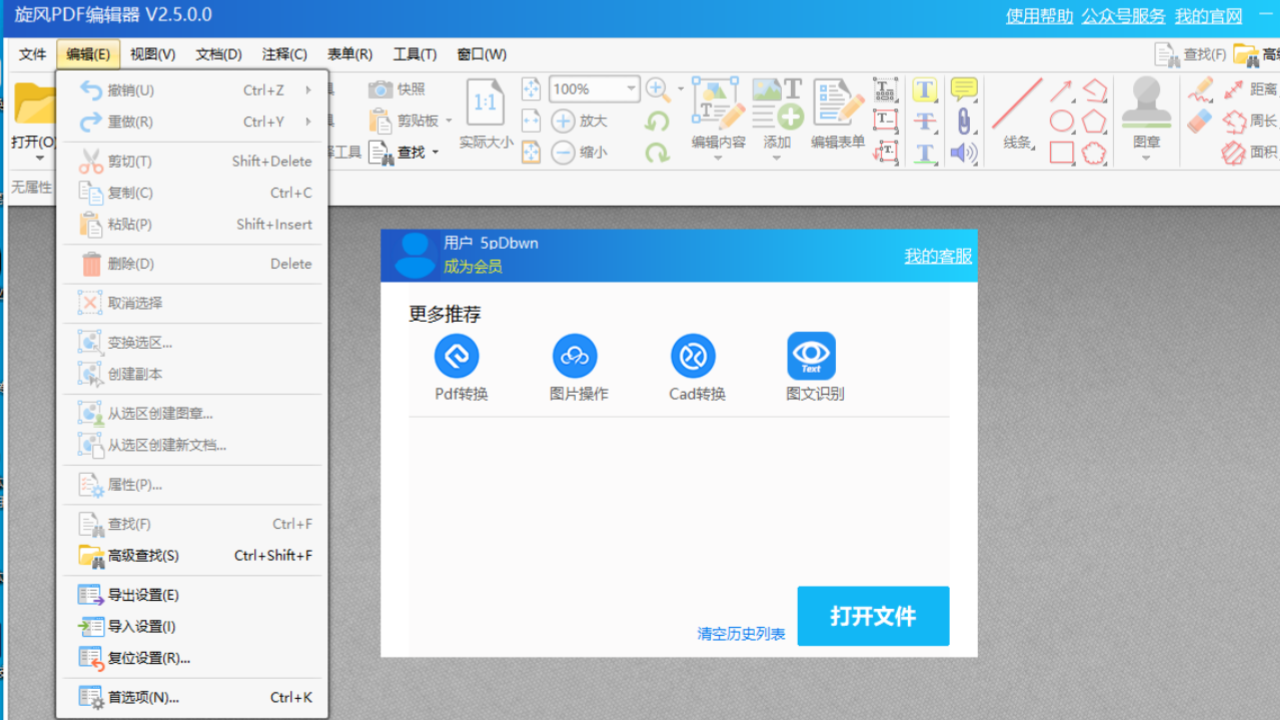Viewport: 1280px width, 720px height.
Task: Open the Pdf转换 converter
Action: (x=457, y=355)
